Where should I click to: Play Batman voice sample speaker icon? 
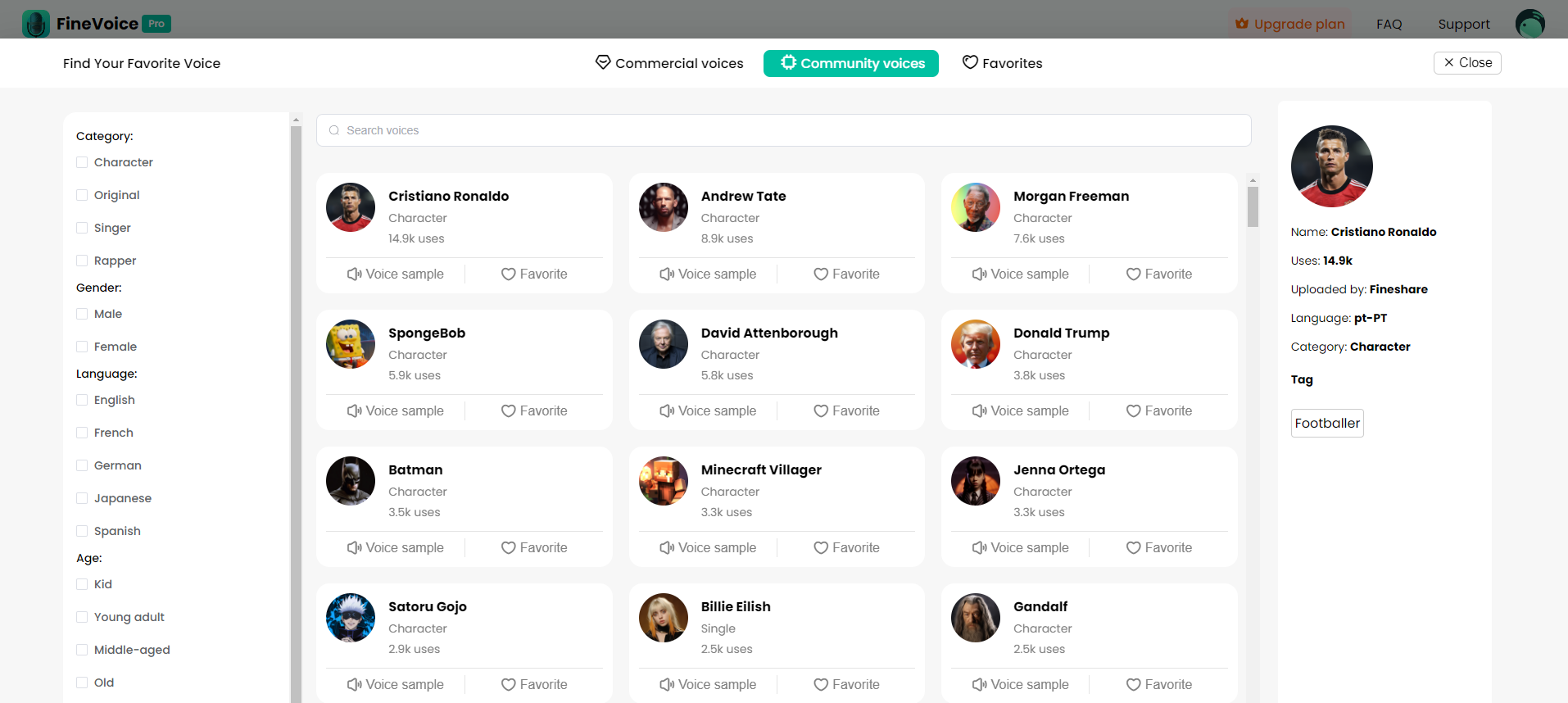(354, 547)
